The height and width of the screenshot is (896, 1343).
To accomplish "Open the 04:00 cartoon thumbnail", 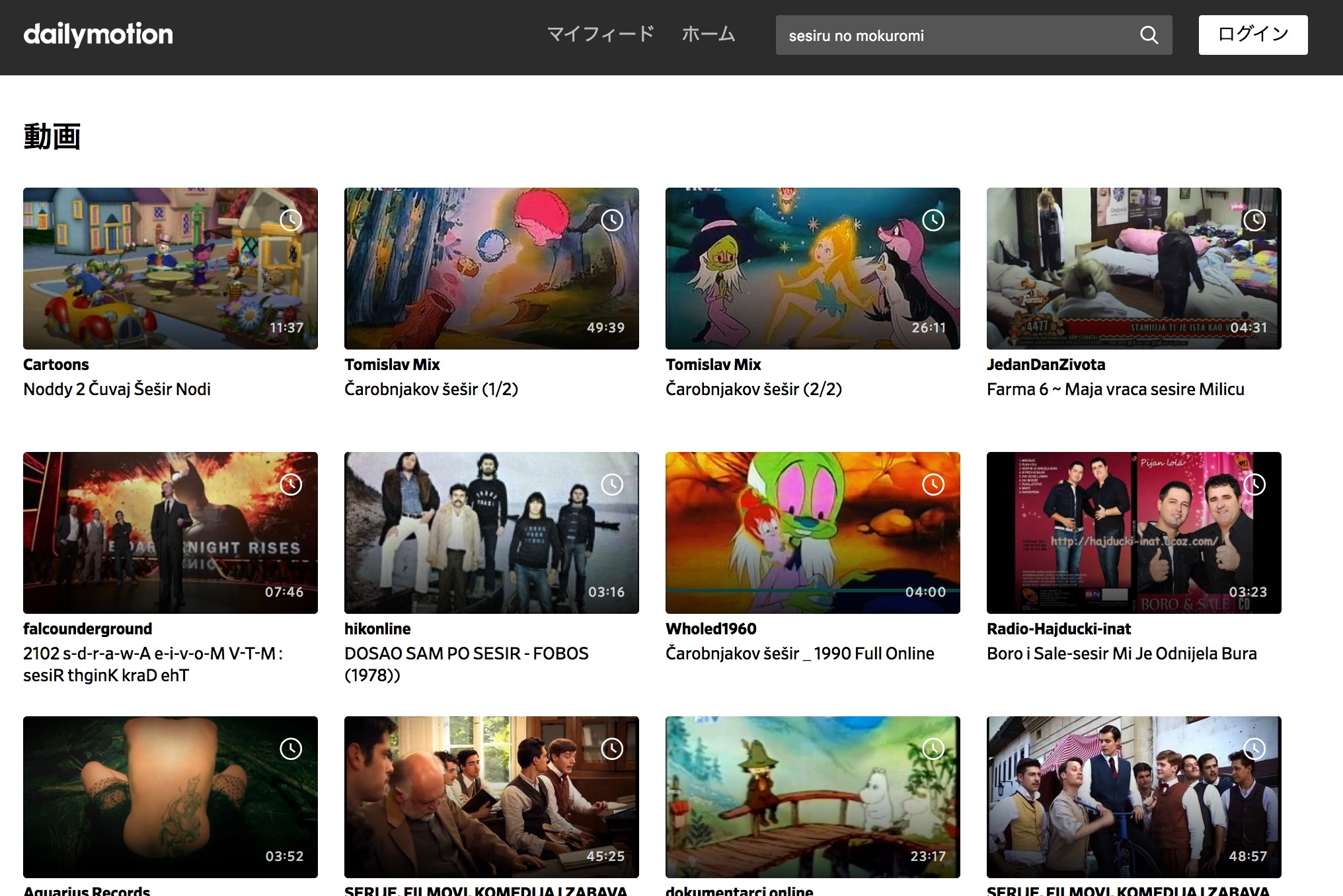I will [813, 533].
